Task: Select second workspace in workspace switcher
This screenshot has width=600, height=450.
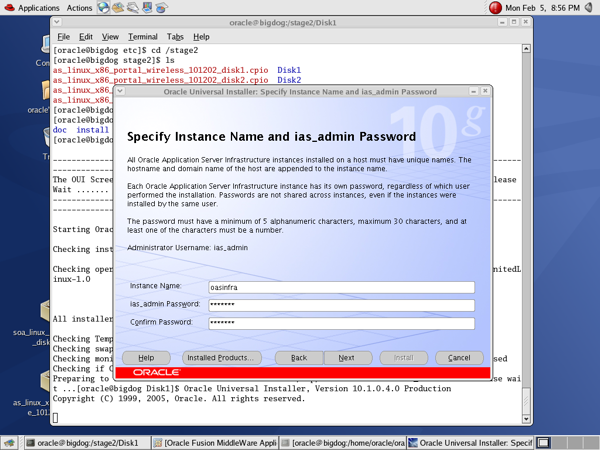Action: [x=558, y=443]
